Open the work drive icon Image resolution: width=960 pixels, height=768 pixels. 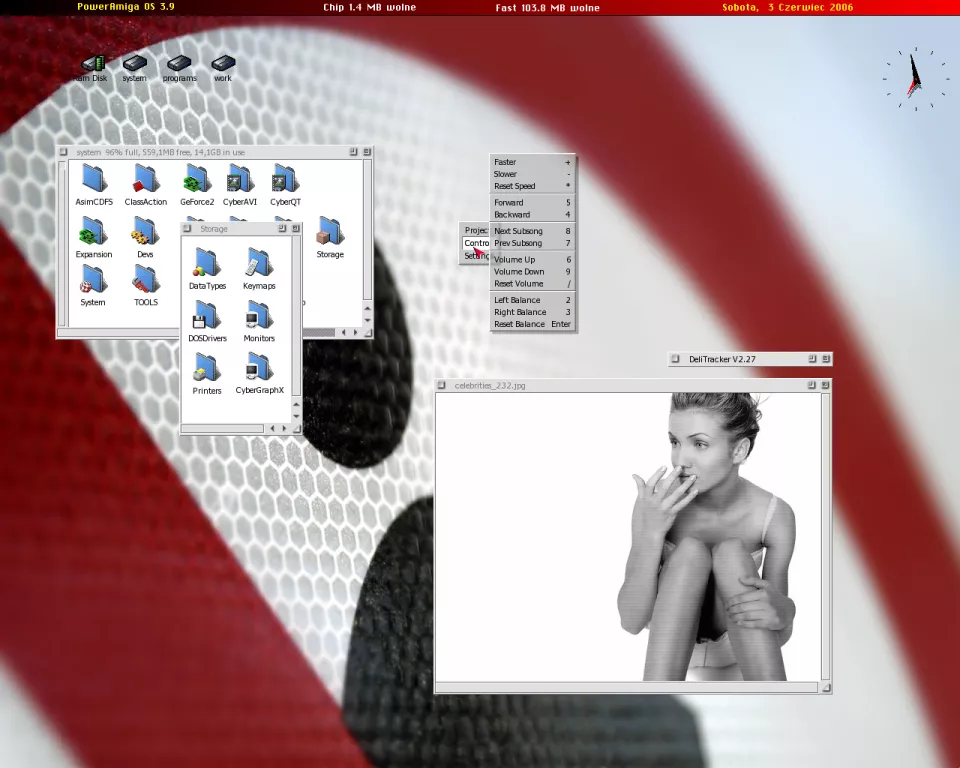click(222, 66)
